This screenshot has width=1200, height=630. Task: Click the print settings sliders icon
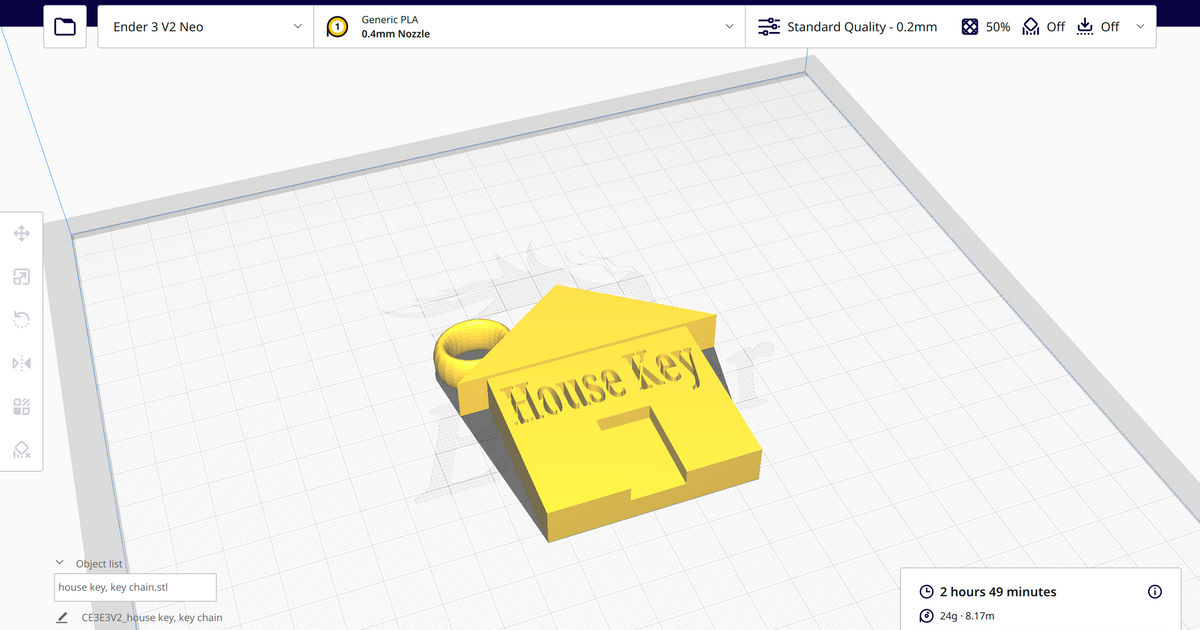[768, 26]
